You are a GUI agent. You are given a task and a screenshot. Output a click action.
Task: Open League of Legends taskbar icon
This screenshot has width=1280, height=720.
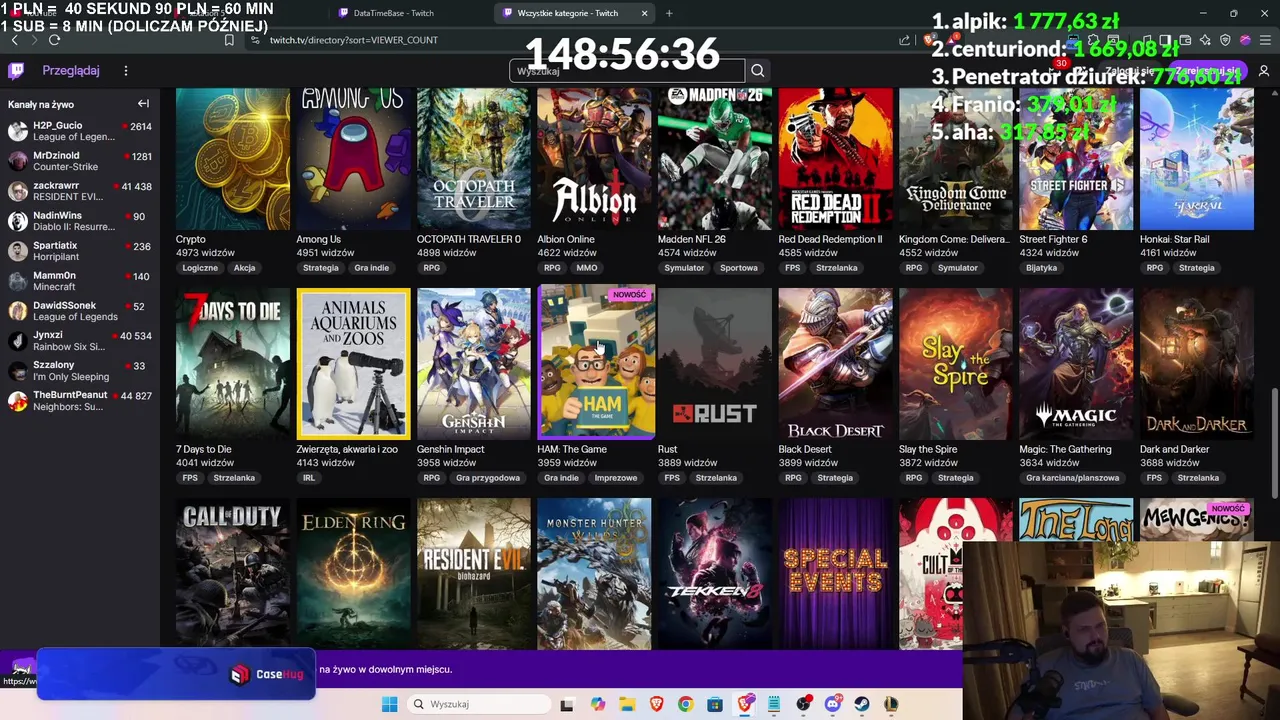coord(890,704)
